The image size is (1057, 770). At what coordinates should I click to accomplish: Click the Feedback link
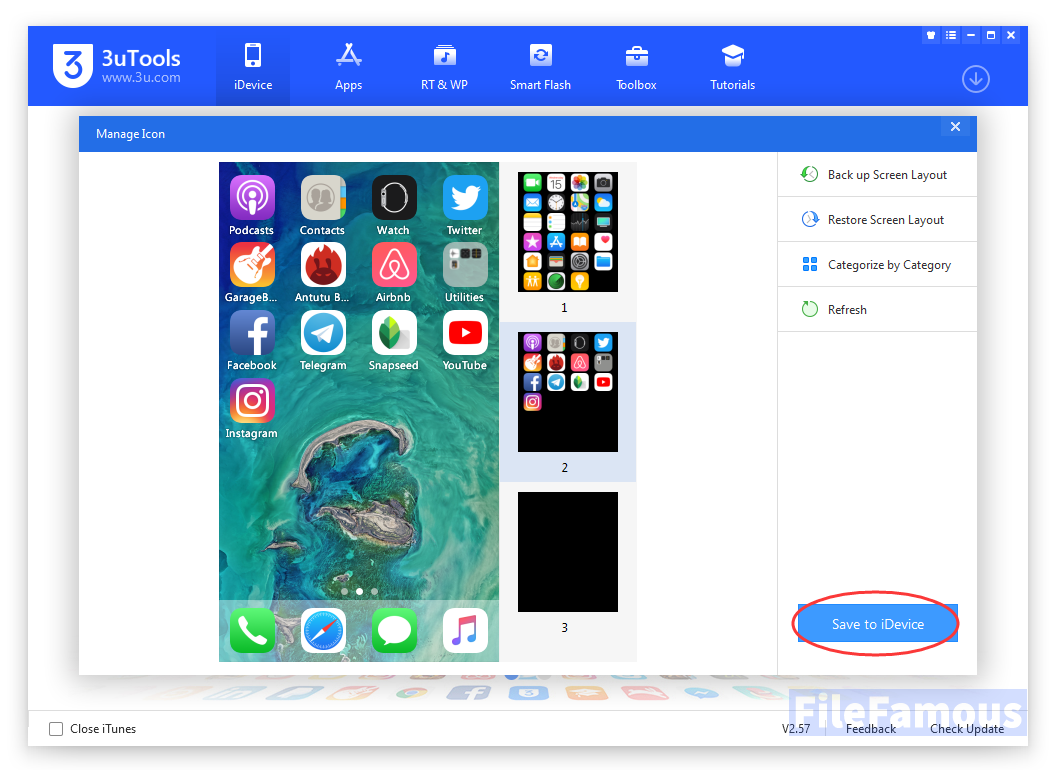tap(870, 729)
